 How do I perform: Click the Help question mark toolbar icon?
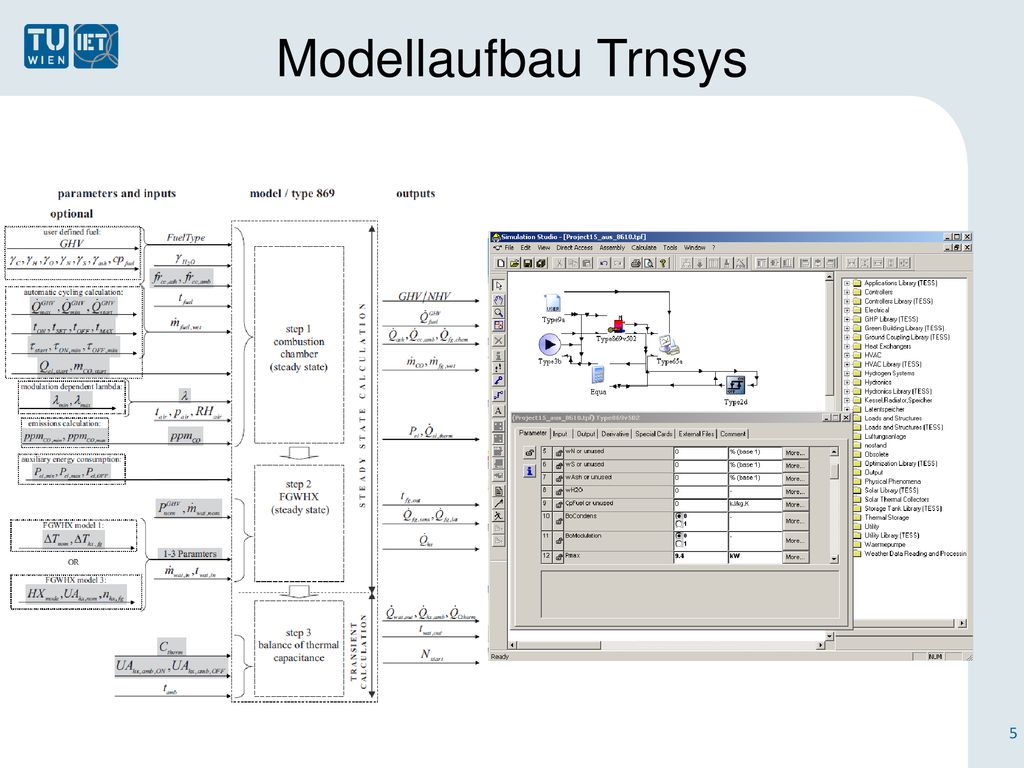663,263
